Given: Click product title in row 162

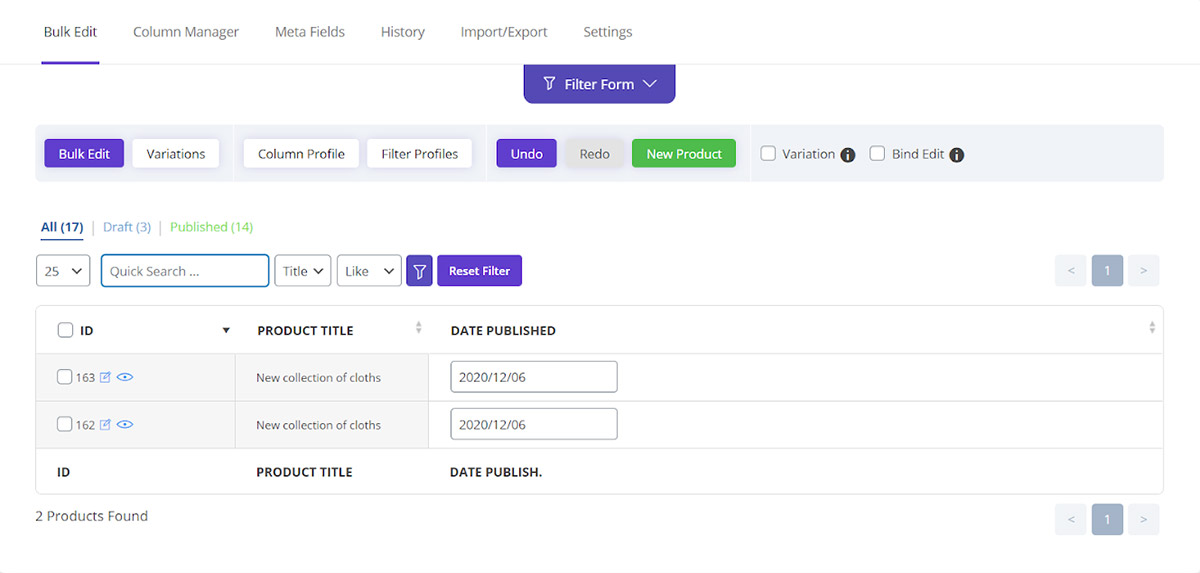Looking at the screenshot, I should pos(318,425).
